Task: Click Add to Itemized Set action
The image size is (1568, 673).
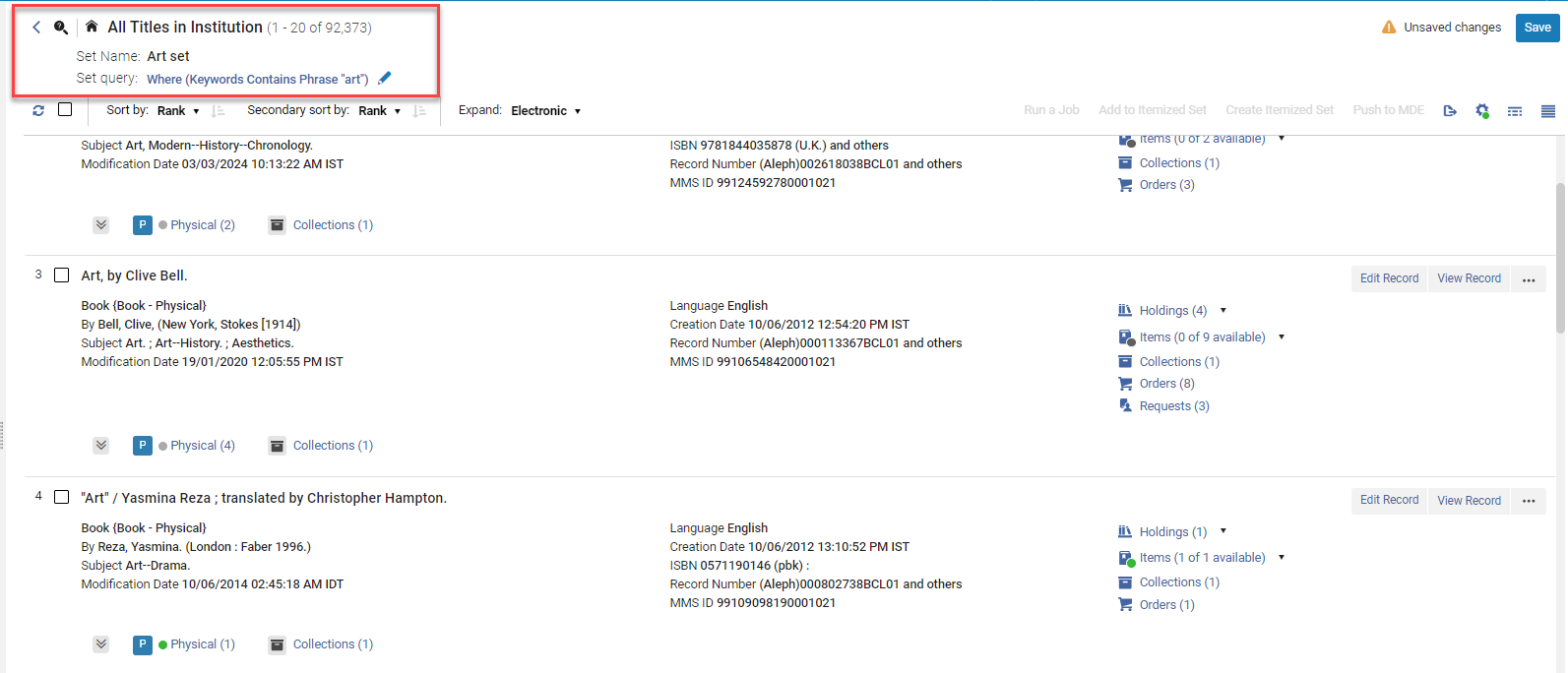Action: 1153,110
